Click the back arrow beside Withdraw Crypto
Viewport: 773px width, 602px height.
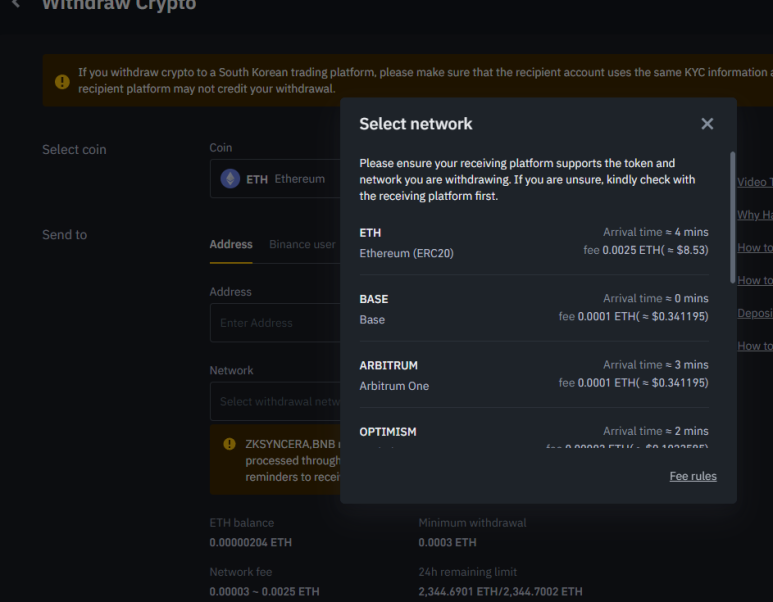pyautogui.click(x=16, y=4)
